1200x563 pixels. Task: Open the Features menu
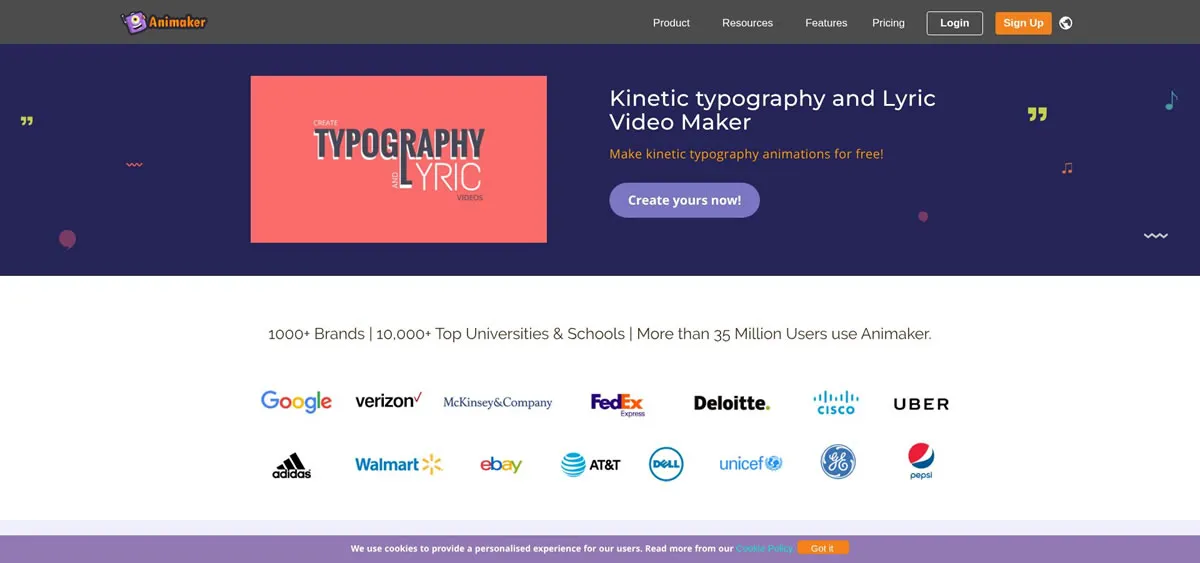826,23
